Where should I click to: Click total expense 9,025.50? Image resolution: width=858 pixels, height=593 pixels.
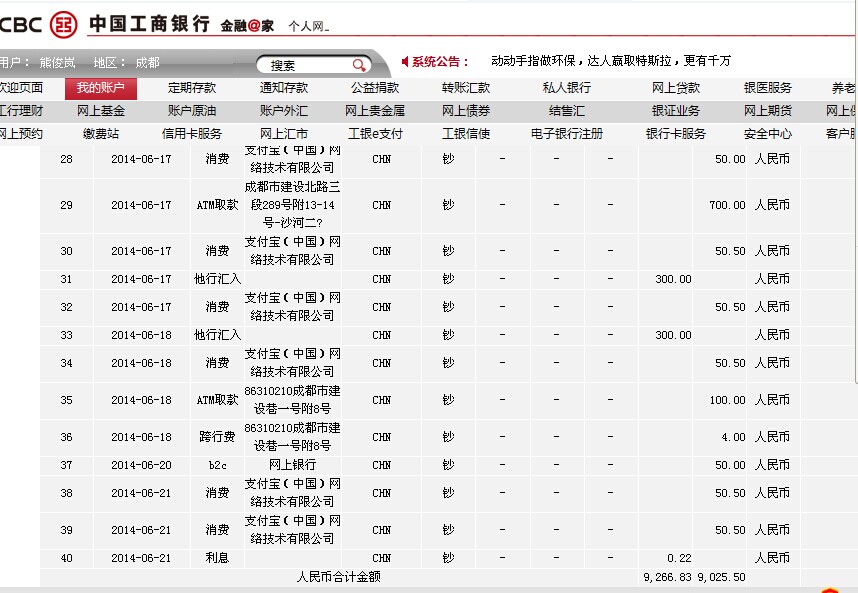721,577
